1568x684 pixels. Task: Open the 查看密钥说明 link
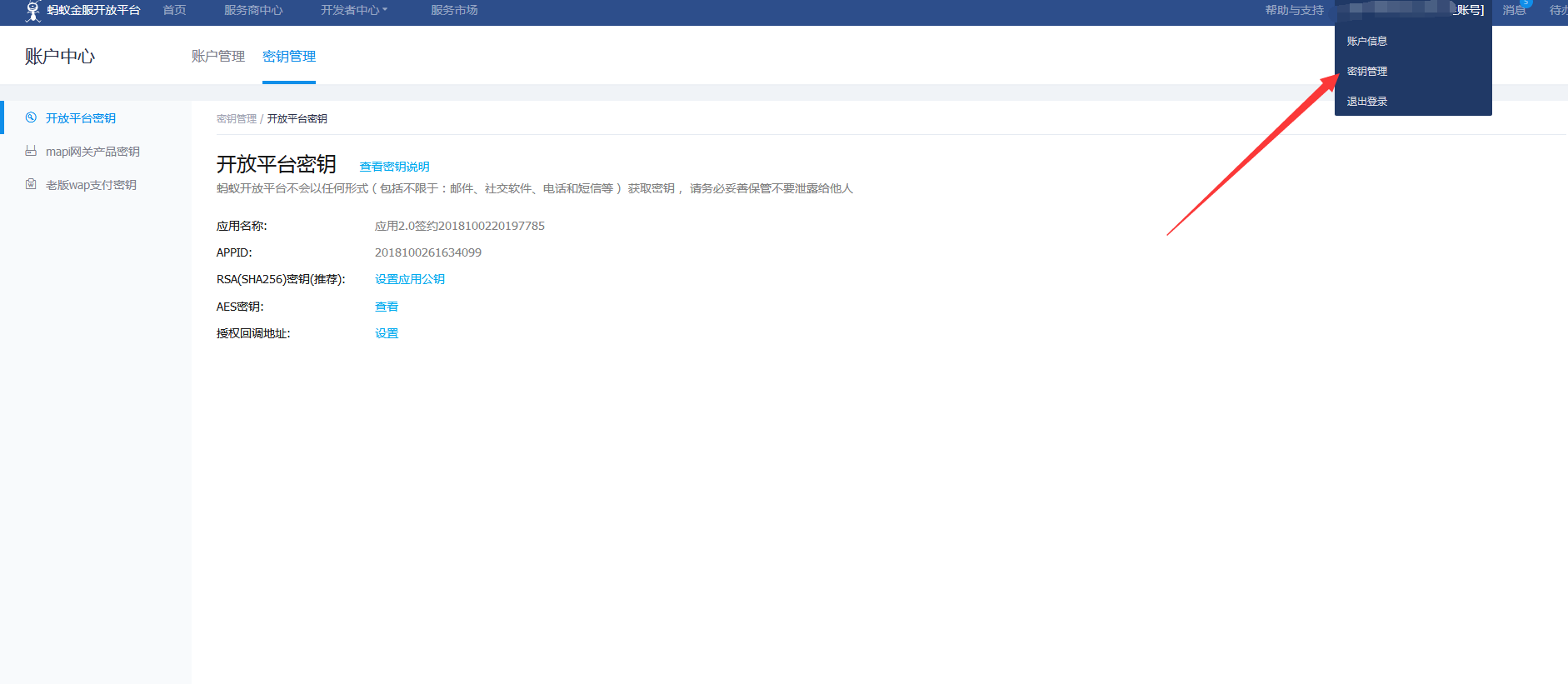point(394,167)
